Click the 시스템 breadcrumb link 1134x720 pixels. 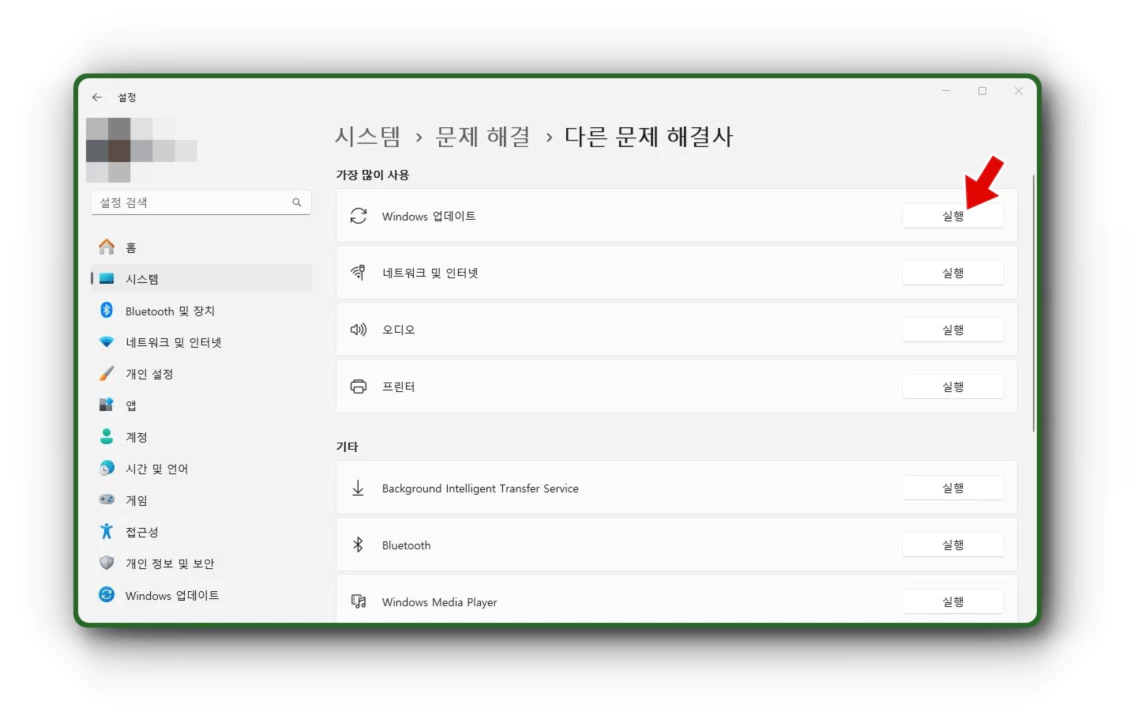[367, 137]
